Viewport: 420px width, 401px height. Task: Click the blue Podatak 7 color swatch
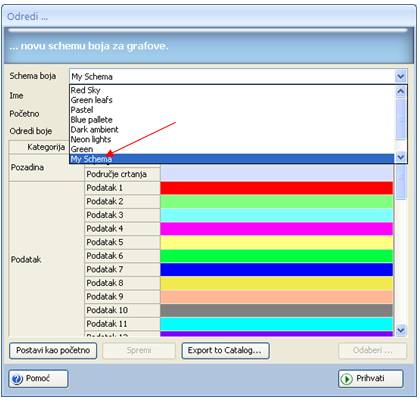pyautogui.click(x=277, y=270)
